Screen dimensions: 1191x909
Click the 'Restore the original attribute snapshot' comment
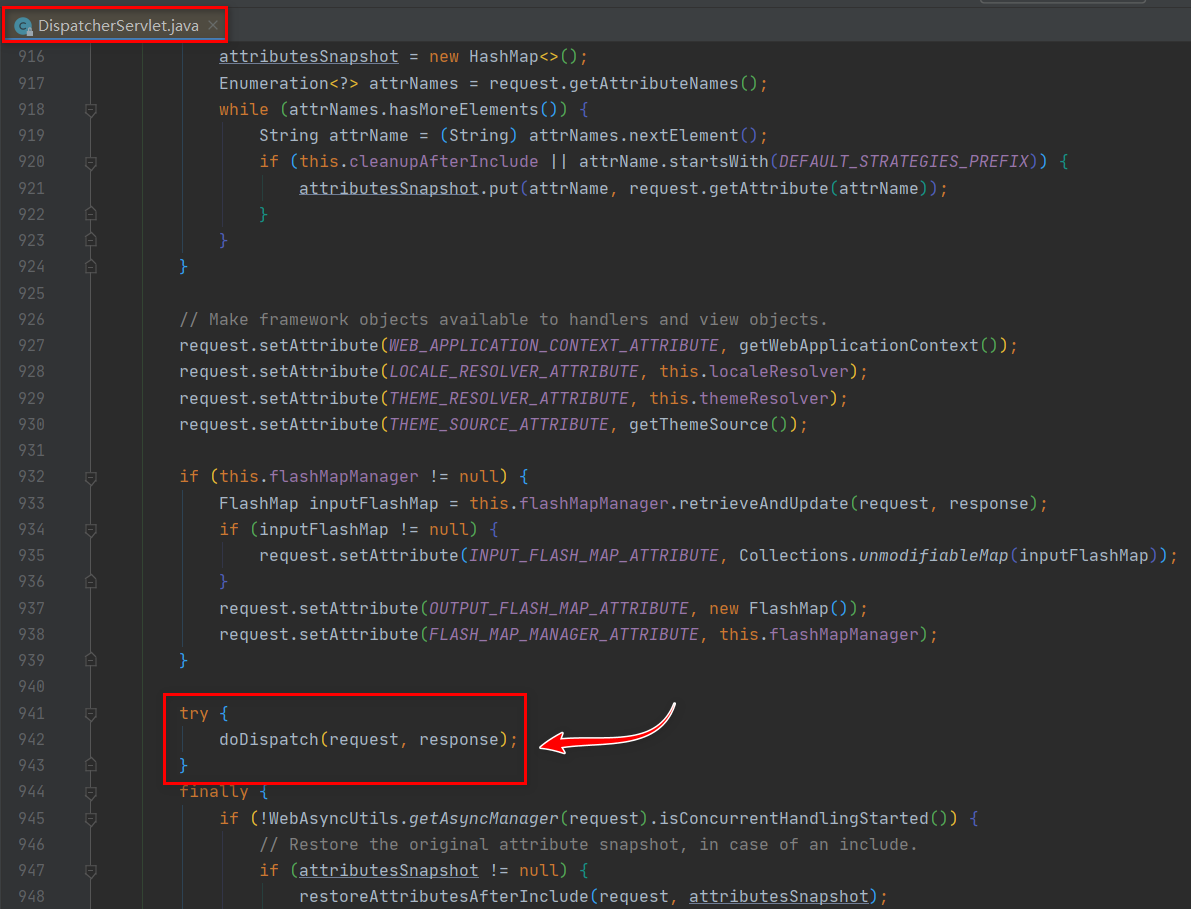[x=588, y=844]
